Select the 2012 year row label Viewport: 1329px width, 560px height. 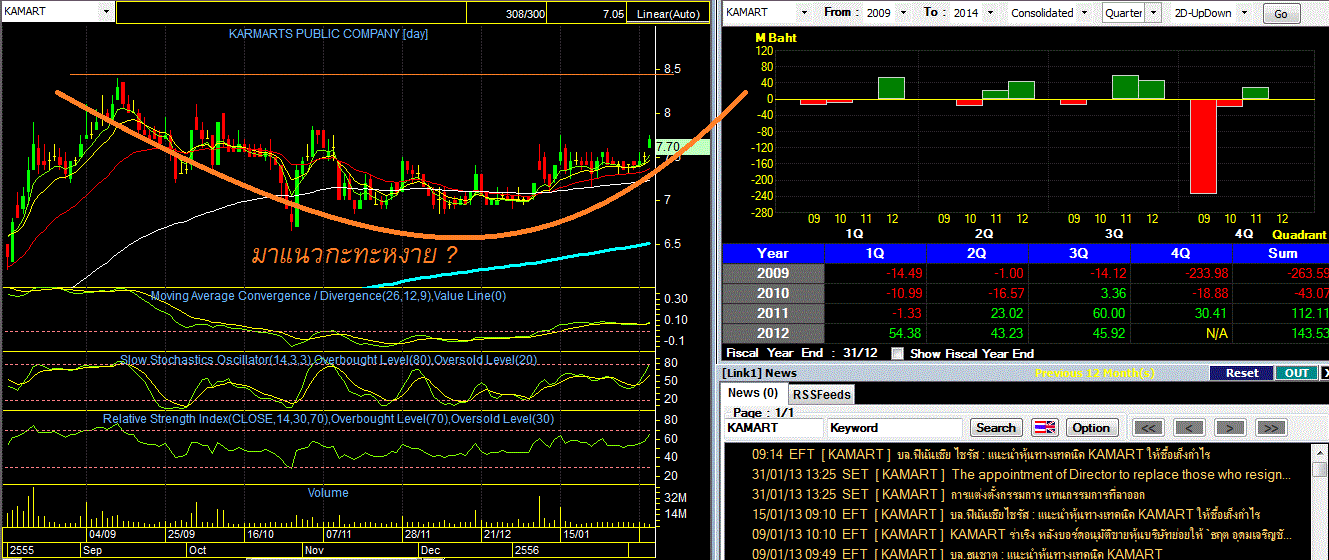coord(772,333)
